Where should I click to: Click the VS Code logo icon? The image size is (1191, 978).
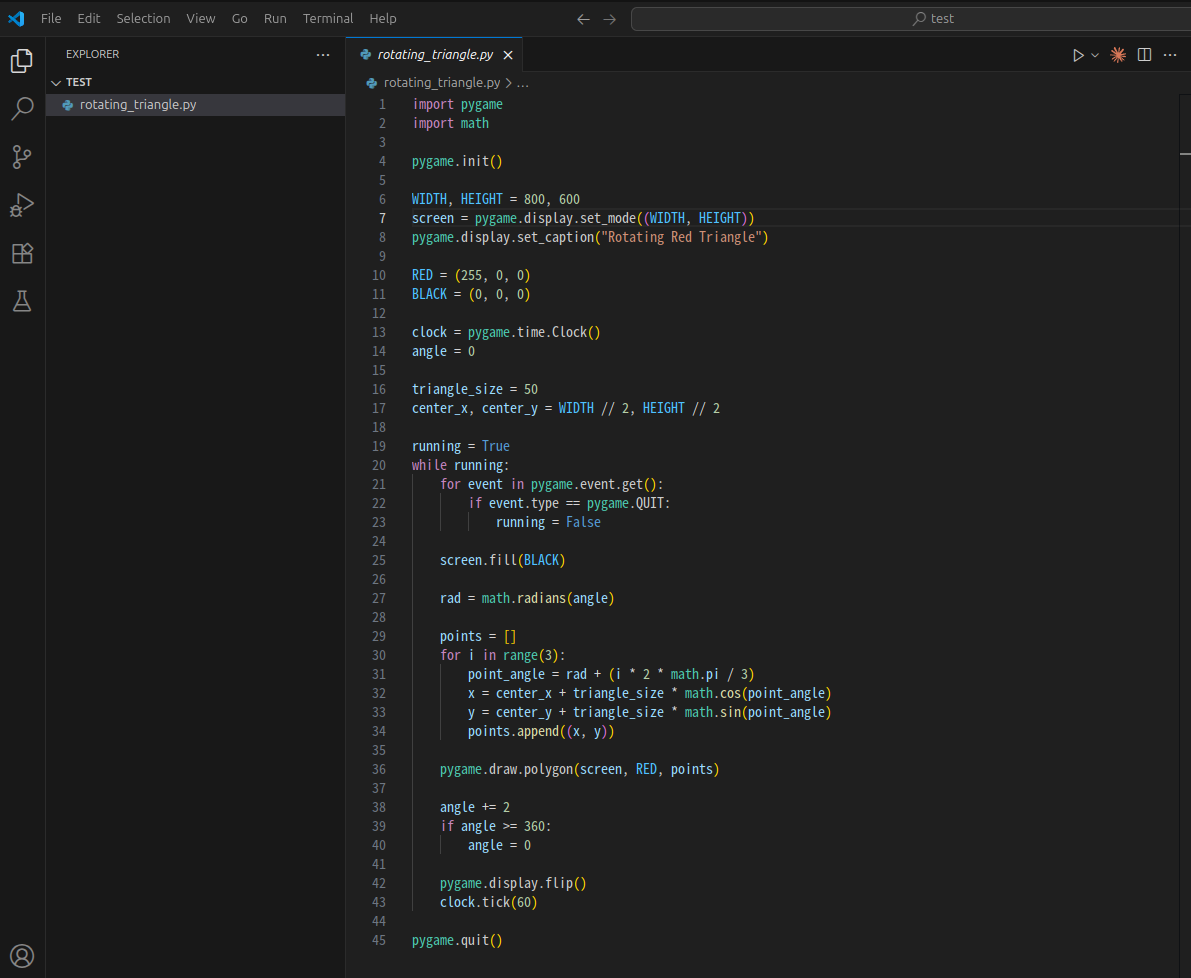(x=16, y=18)
